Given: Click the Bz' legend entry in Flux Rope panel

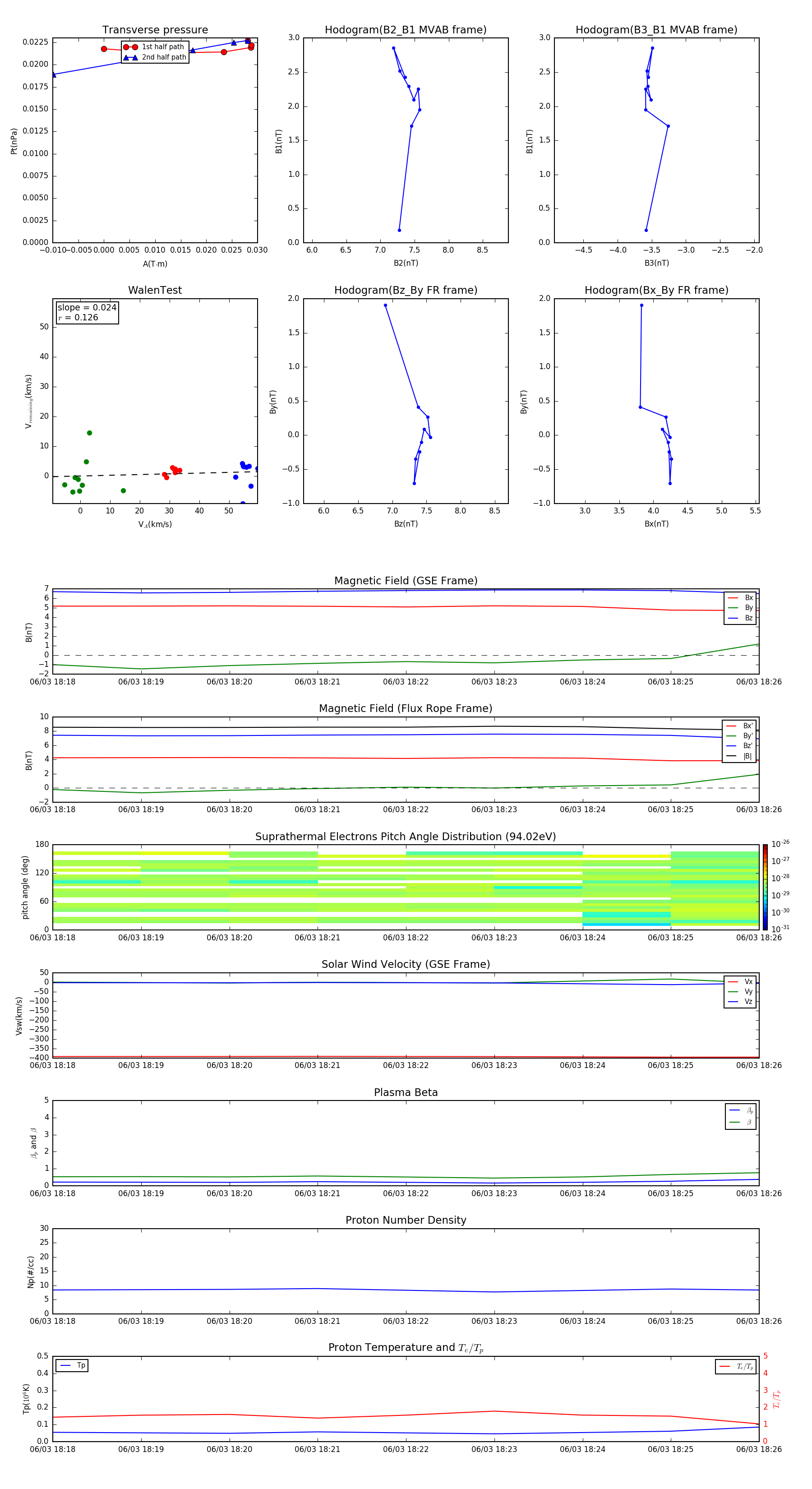Looking at the screenshot, I should coord(739,746).
